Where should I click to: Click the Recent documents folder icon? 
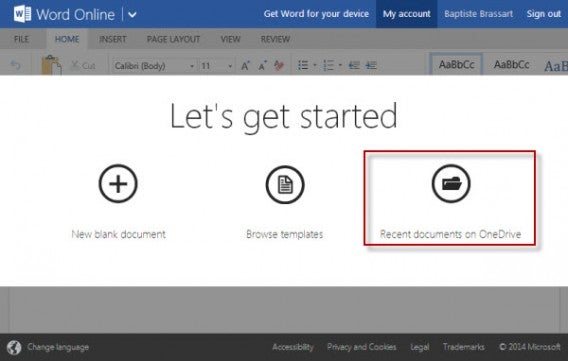point(451,184)
